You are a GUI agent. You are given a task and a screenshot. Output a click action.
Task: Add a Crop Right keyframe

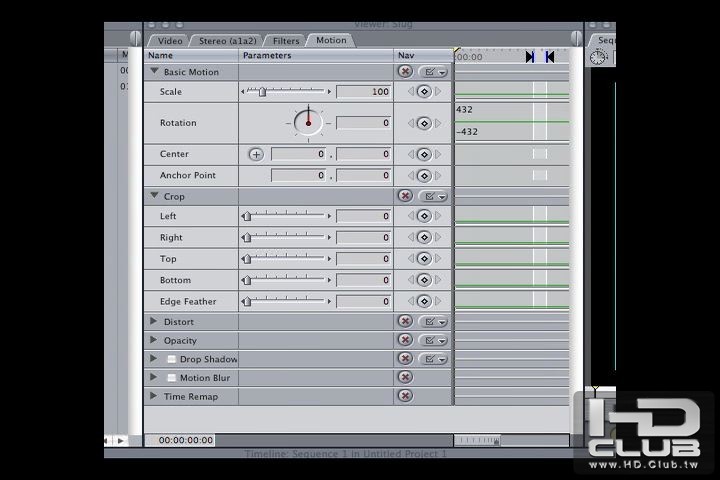tap(424, 237)
